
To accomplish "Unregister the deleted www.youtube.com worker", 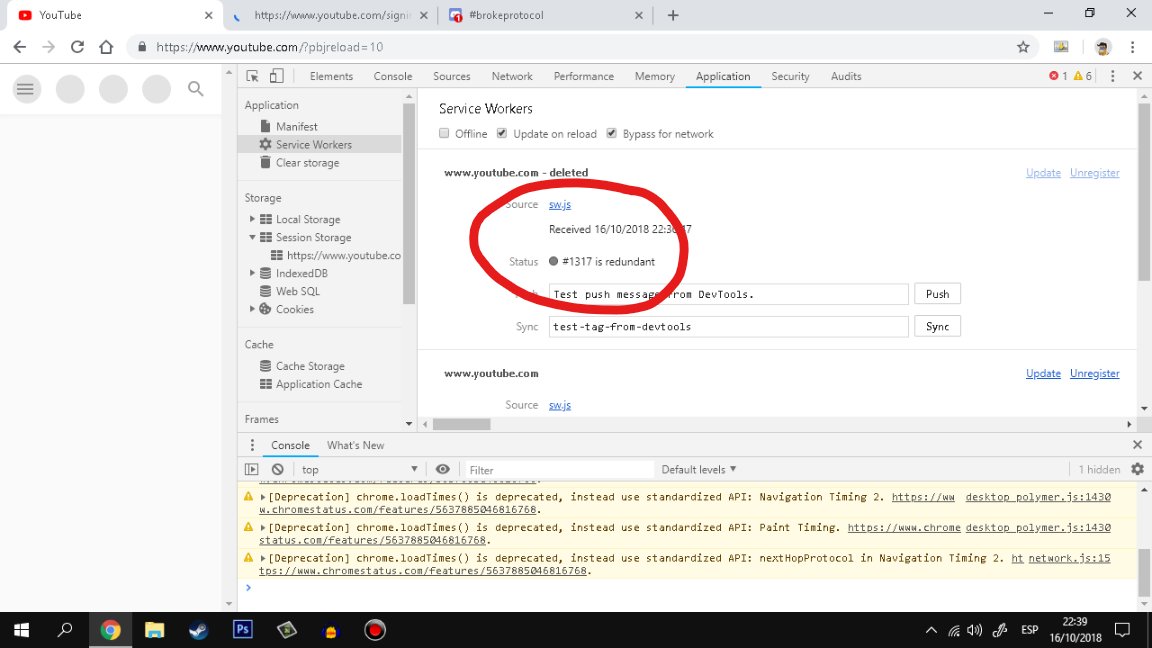I will pos(1094,173).
